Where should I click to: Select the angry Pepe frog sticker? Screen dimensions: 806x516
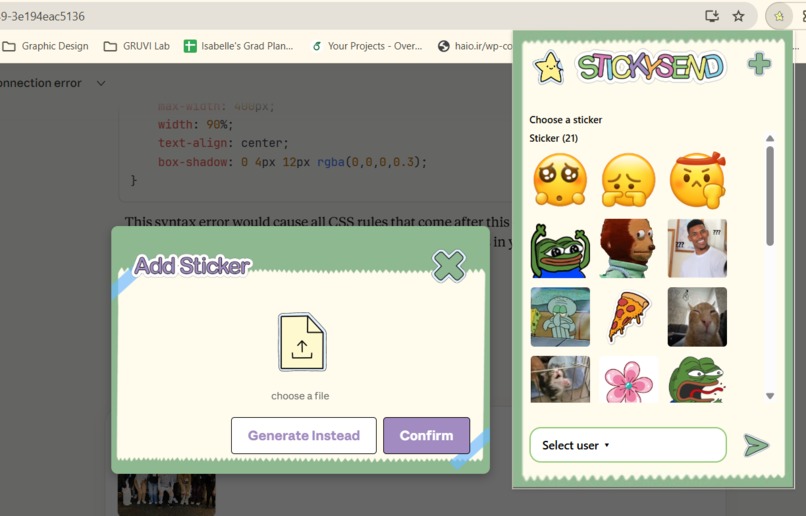point(697,380)
